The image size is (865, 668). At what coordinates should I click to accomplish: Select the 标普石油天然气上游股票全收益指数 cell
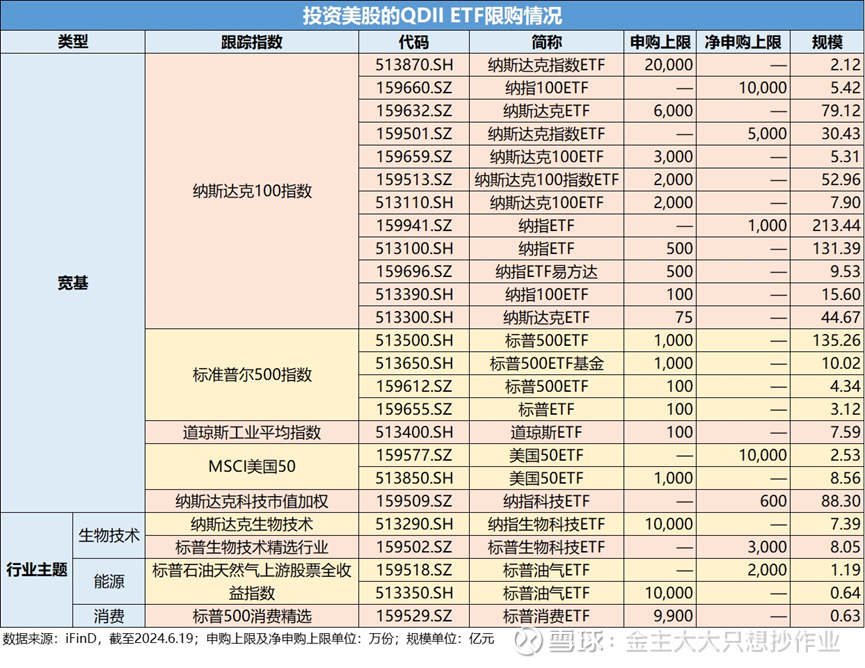tap(252, 581)
